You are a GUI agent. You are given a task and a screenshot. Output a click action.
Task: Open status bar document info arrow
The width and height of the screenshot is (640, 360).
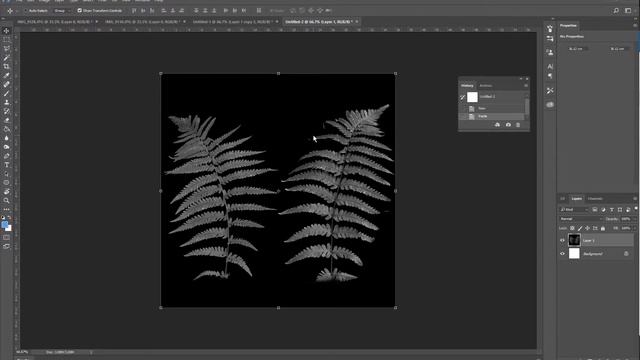tap(91, 352)
